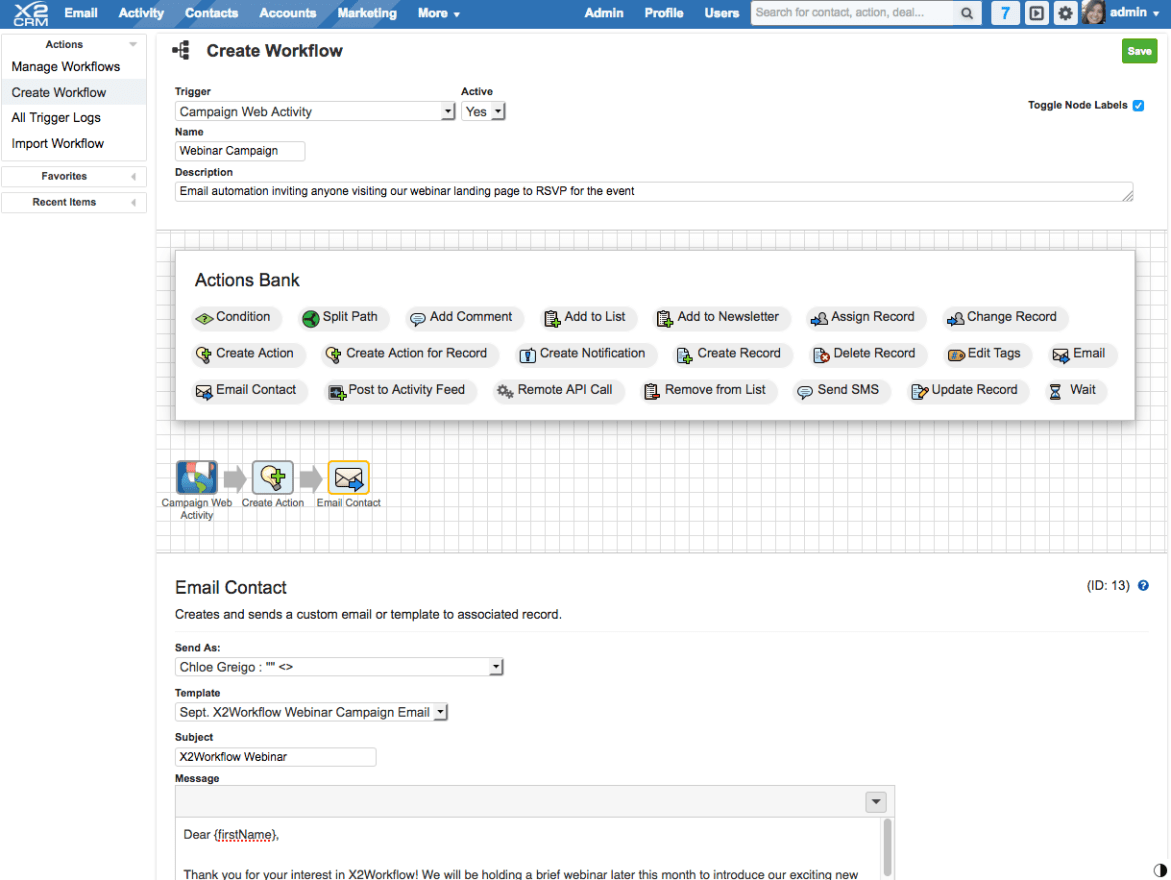Click the help icon beside ID 13
The width and height of the screenshot is (1171, 880).
coord(1143,586)
